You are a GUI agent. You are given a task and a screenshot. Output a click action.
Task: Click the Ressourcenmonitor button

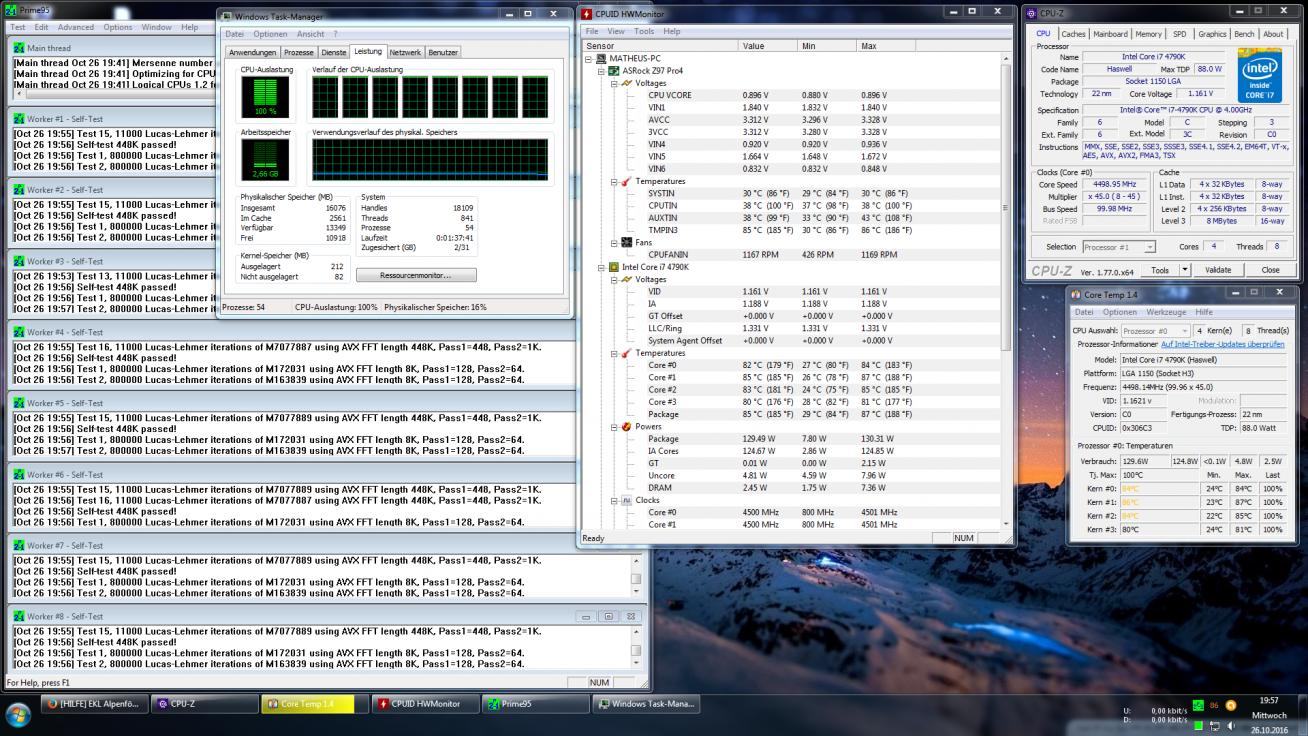(416, 275)
